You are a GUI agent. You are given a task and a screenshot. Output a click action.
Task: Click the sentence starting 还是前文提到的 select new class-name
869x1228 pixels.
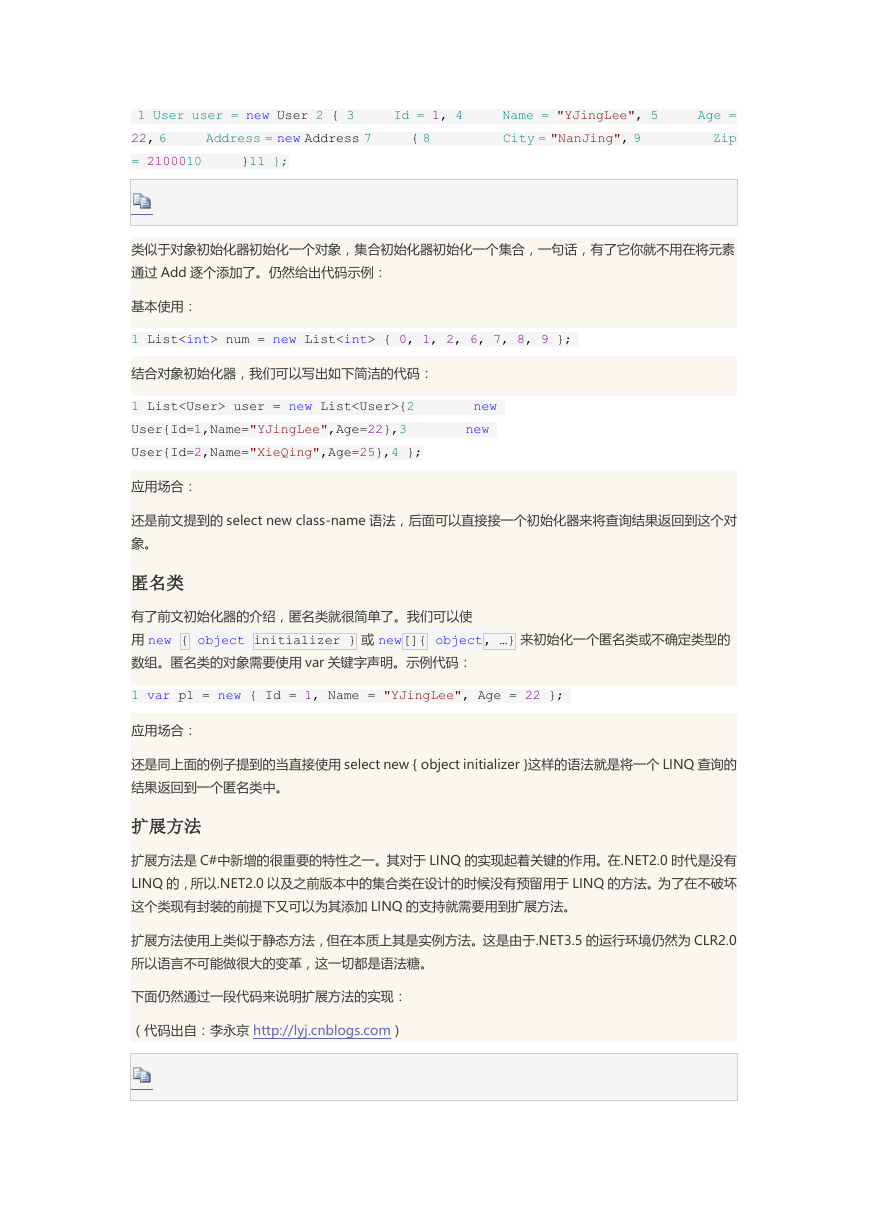point(434,532)
